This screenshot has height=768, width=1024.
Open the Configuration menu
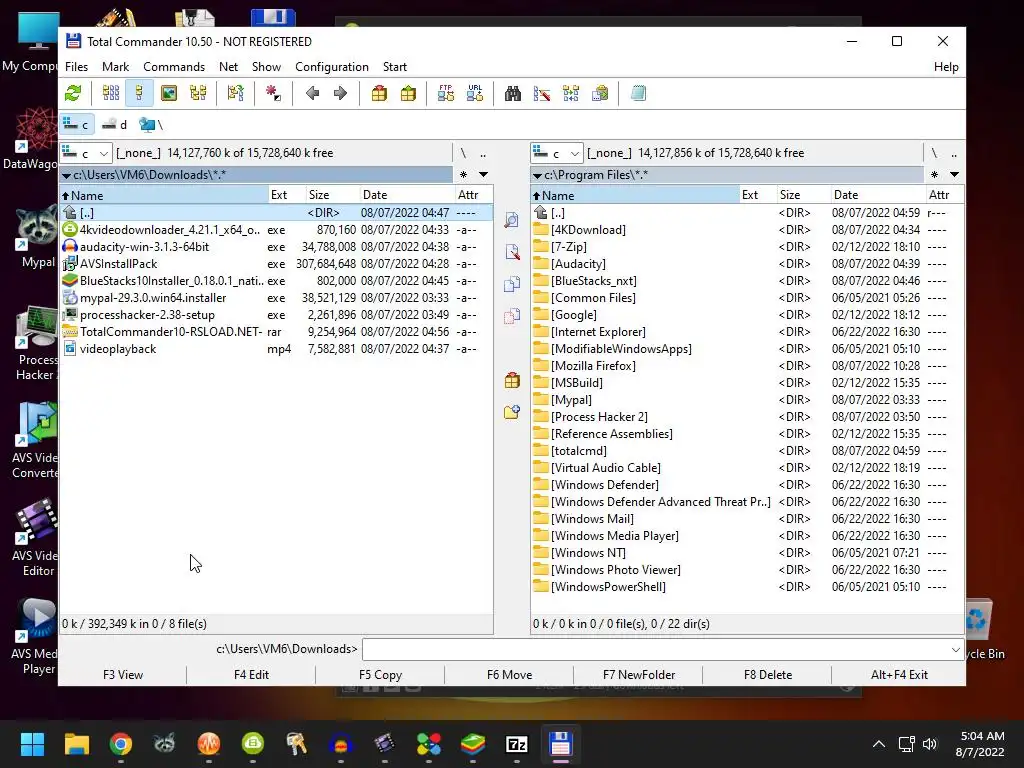pyautogui.click(x=332, y=67)
